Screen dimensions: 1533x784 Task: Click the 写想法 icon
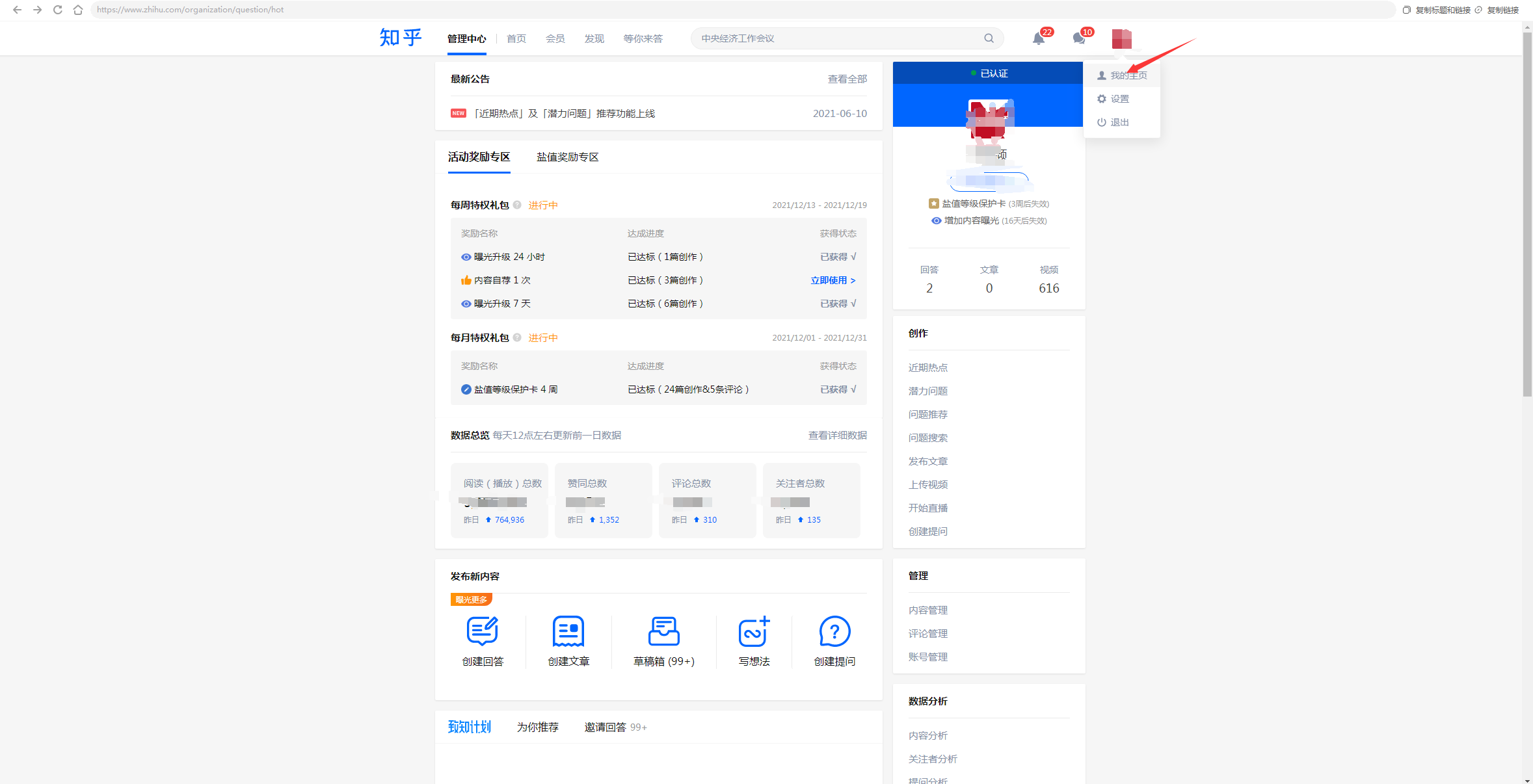point(754,631)
